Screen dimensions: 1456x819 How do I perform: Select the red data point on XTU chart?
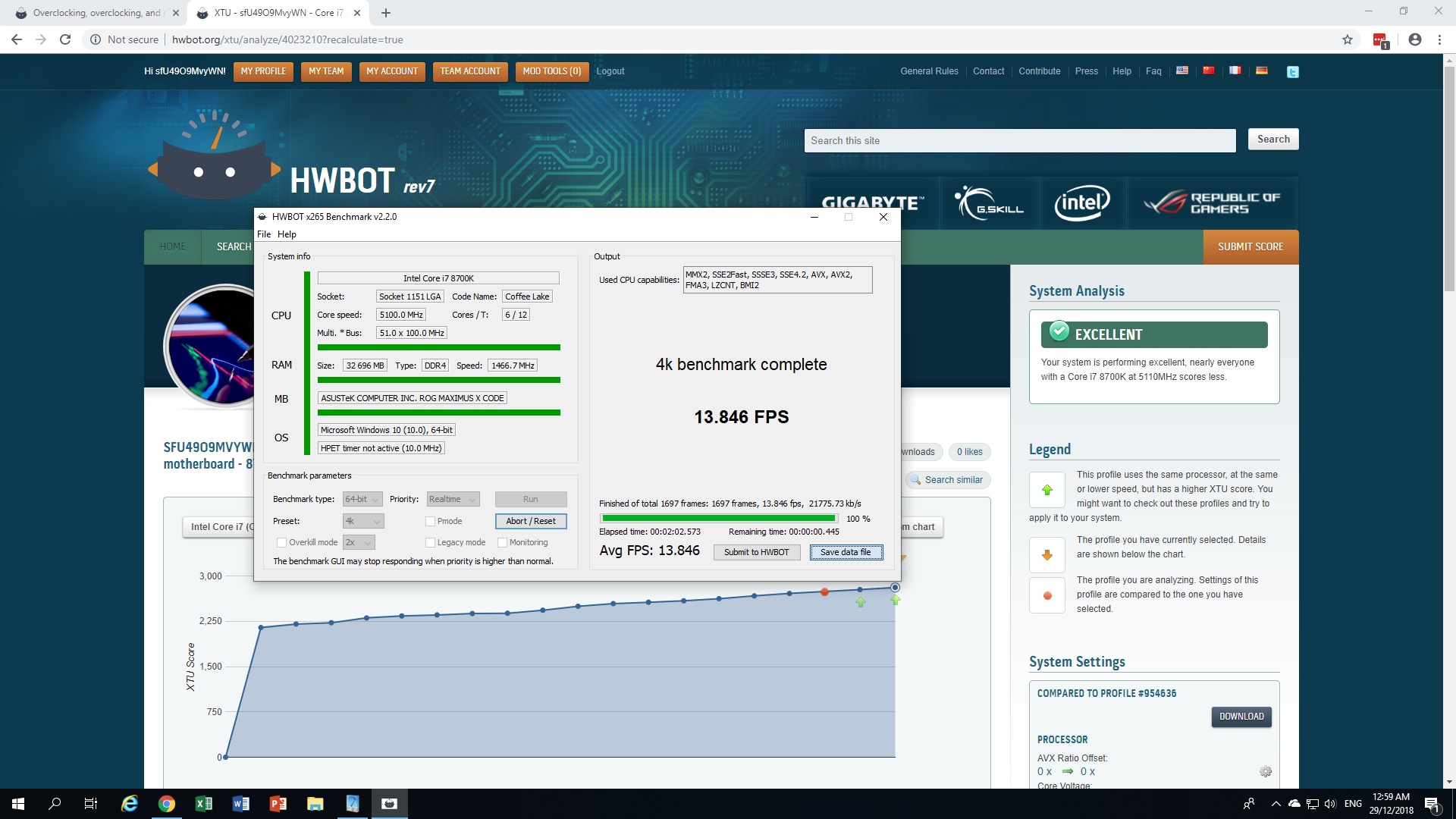[x=824, y=592]
